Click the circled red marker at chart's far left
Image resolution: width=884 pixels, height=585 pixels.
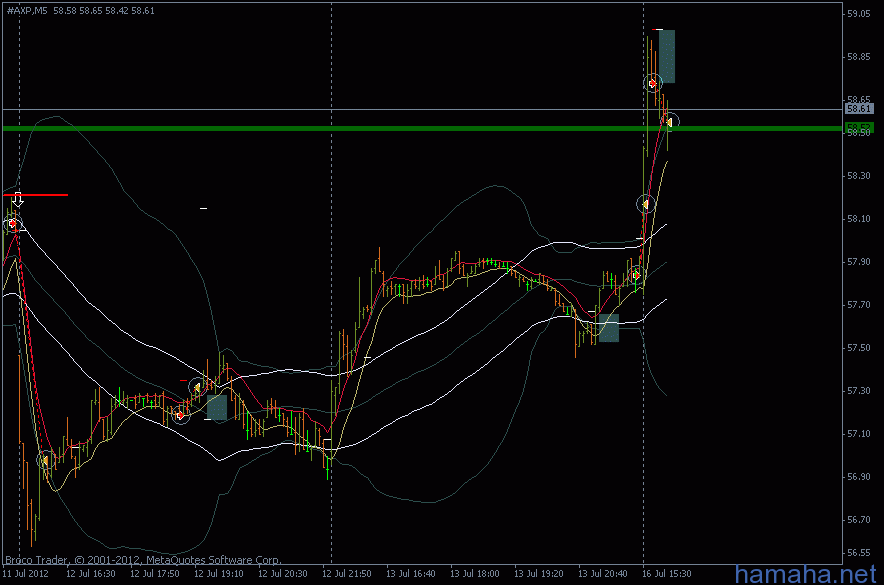point(12,223)
